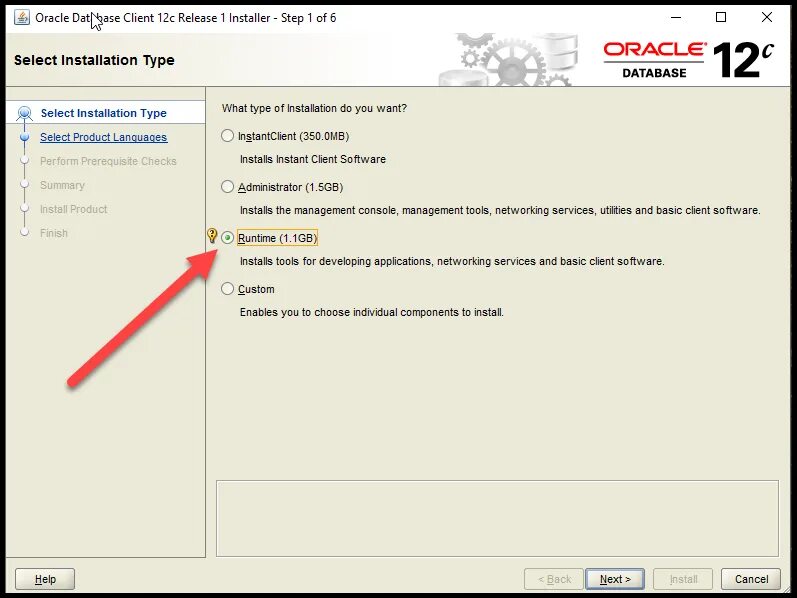Click the Runtime option description text
Image resolution: width=797 pixels, height=598 pixels.
point(452,261)
